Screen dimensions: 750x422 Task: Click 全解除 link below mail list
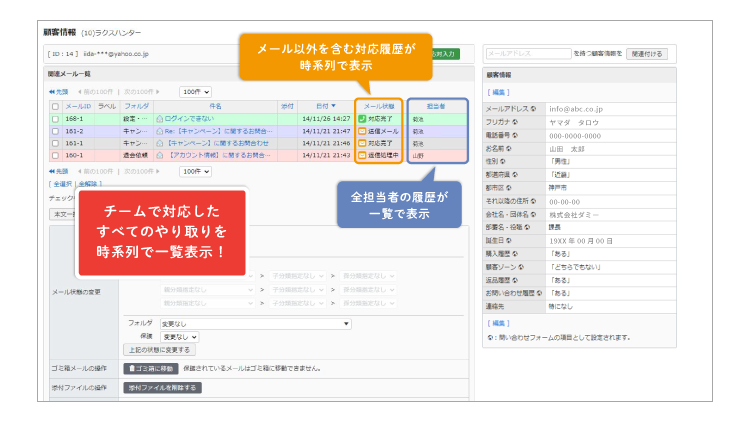click(x=88, y=184)
